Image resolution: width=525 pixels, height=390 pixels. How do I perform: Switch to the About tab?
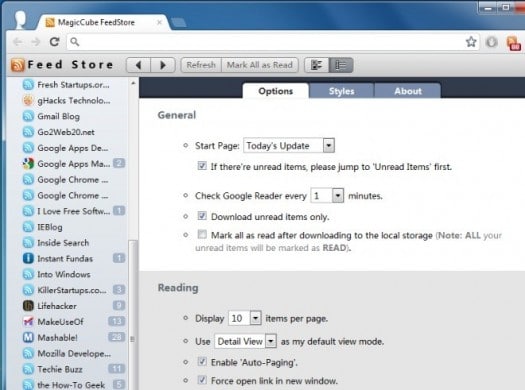pos(407,91)
